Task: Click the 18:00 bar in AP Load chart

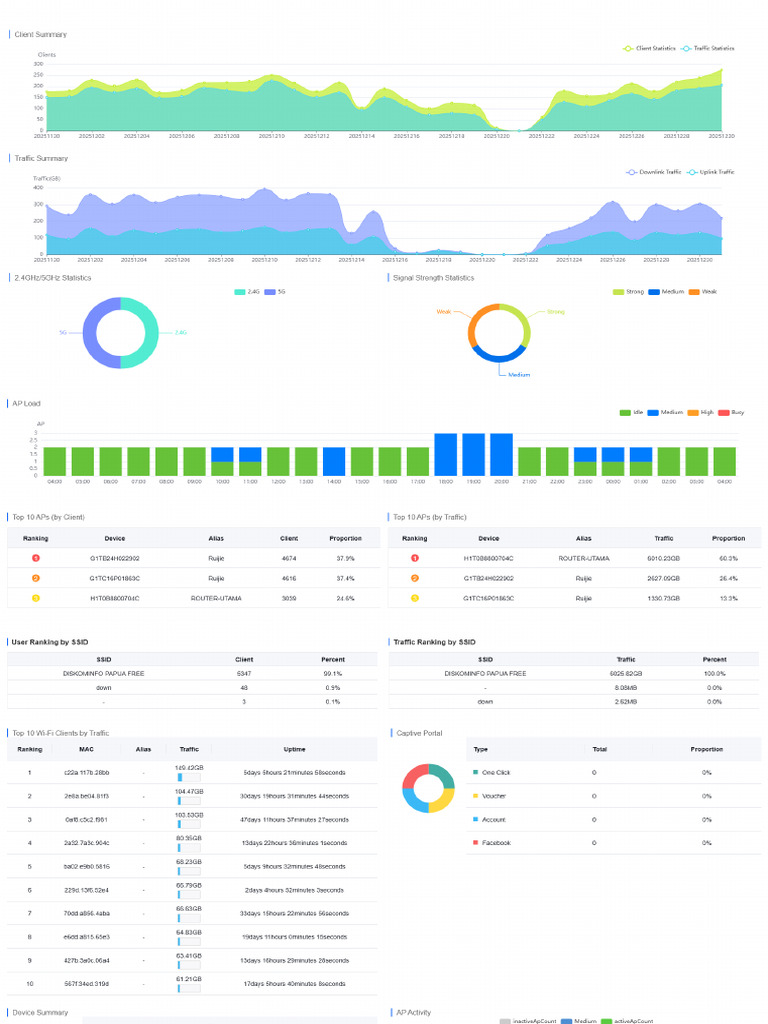Action: [x=445, y=455]
